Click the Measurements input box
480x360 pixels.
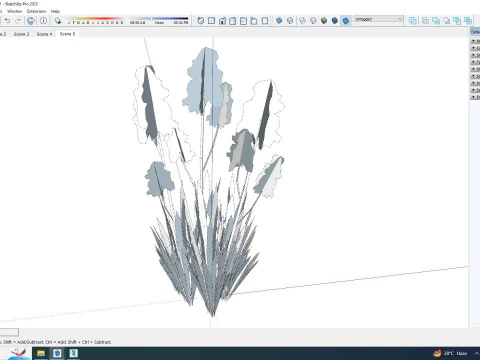point(9,332)
